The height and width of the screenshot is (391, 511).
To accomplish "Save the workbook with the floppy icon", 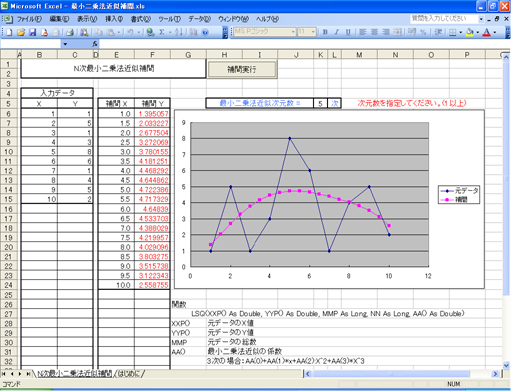I will [x=32, y=32].
